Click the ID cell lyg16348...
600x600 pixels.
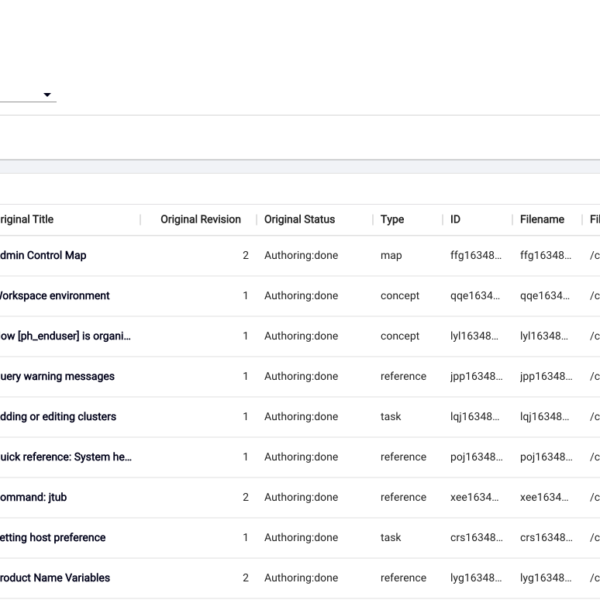[476, 577]
